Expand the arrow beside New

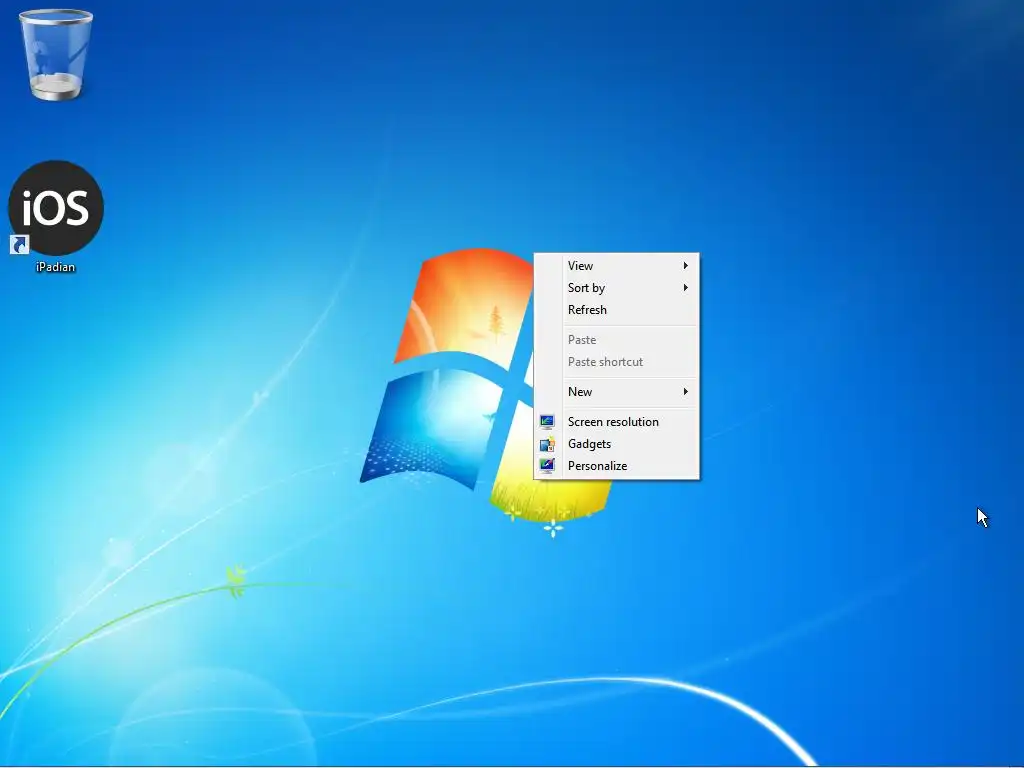pyautogui.click(x=686, y=392)
